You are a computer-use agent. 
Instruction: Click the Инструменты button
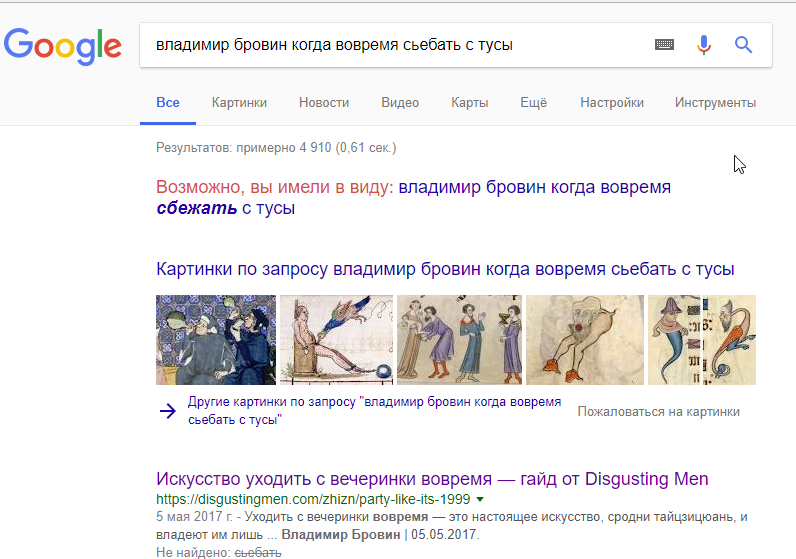pyautogui.click(x=715, y=103)
